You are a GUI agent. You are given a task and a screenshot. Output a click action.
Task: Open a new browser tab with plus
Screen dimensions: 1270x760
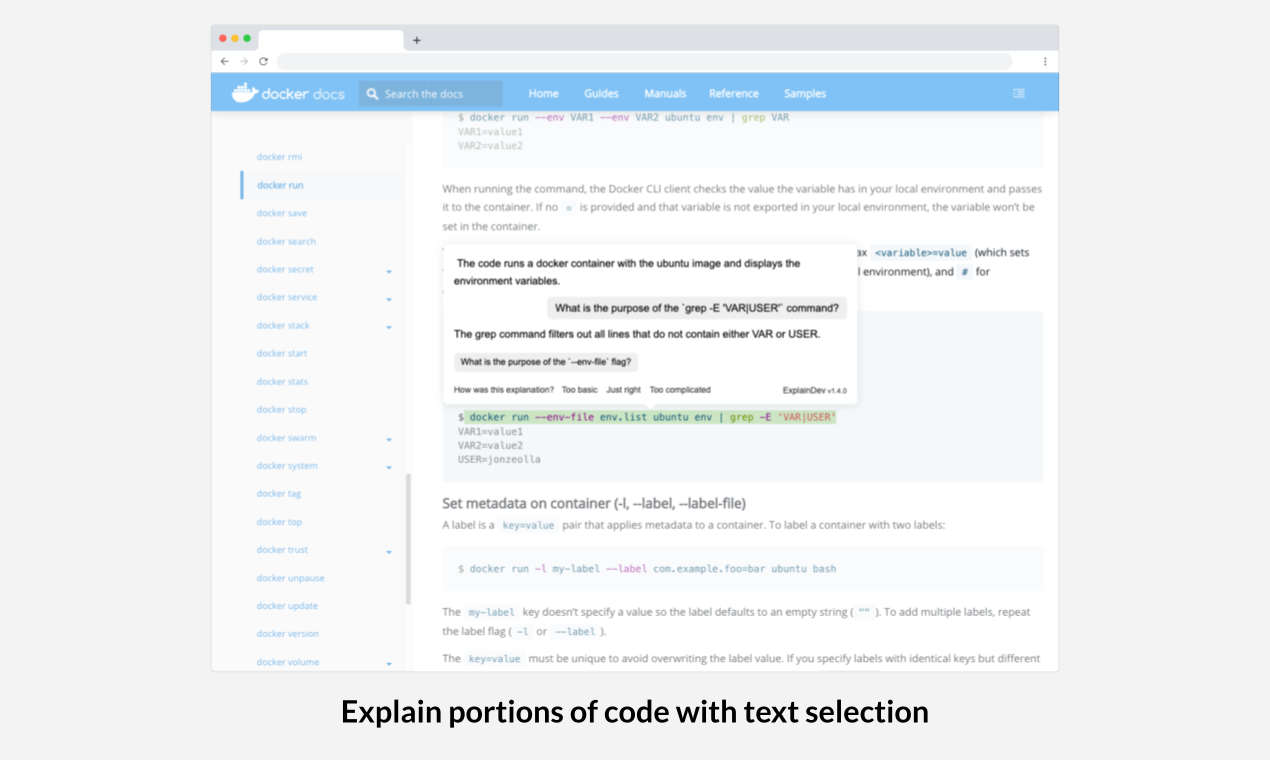coord(417,40)
